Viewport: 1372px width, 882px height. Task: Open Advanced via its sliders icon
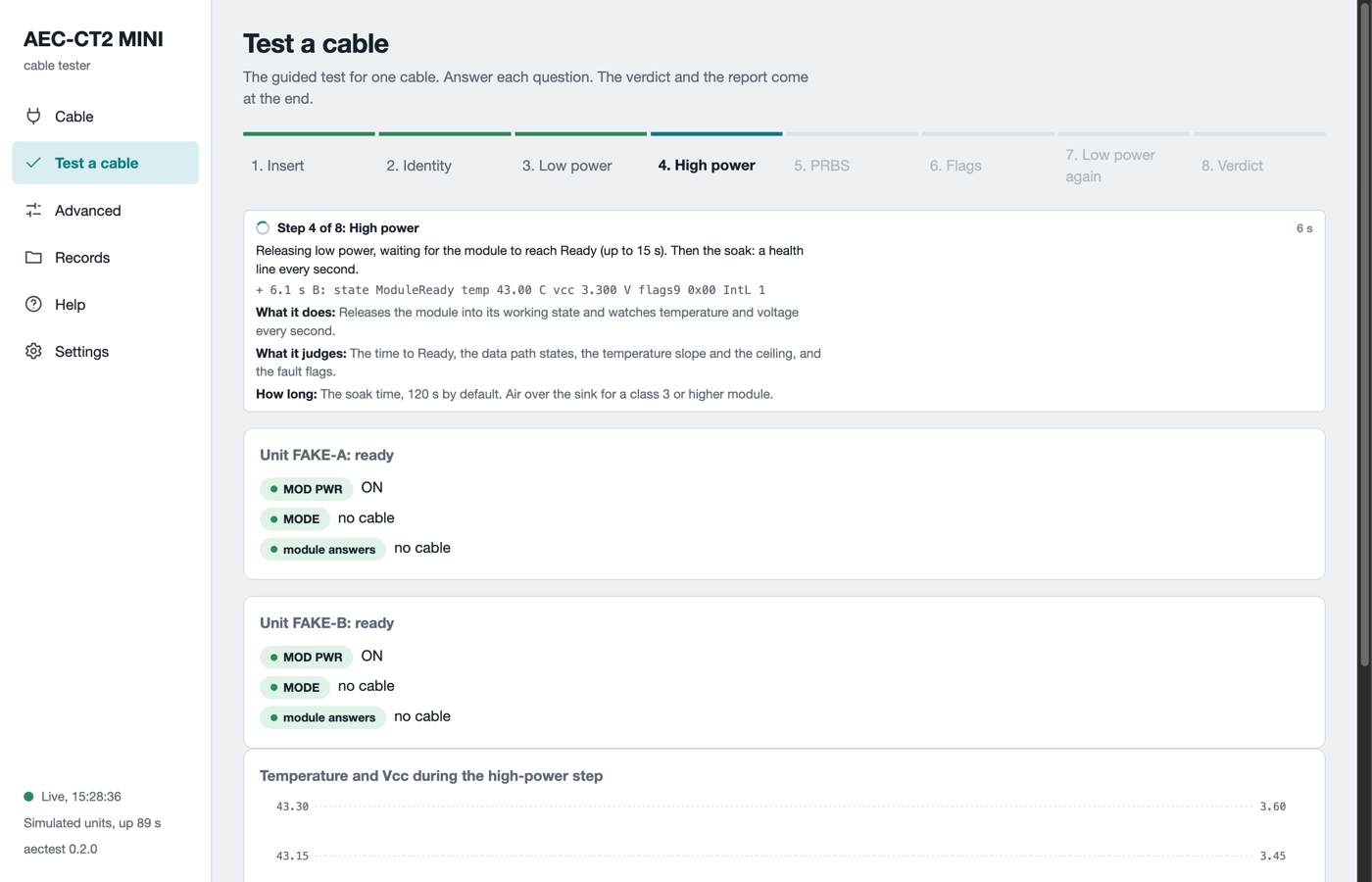pyautogui.click(x=33, y=210)
